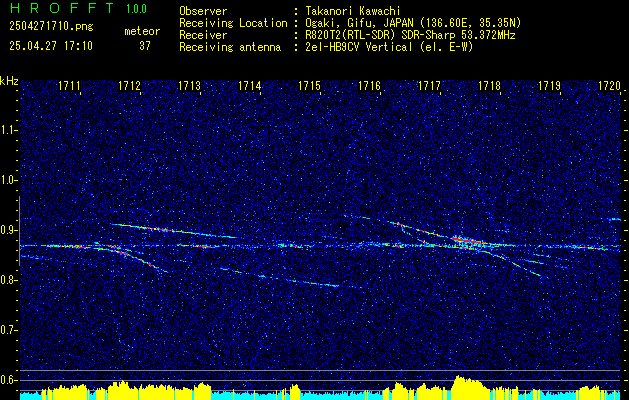Click the HROFFT title text
This screenshot has height=400, width=629.
(62, 8)
